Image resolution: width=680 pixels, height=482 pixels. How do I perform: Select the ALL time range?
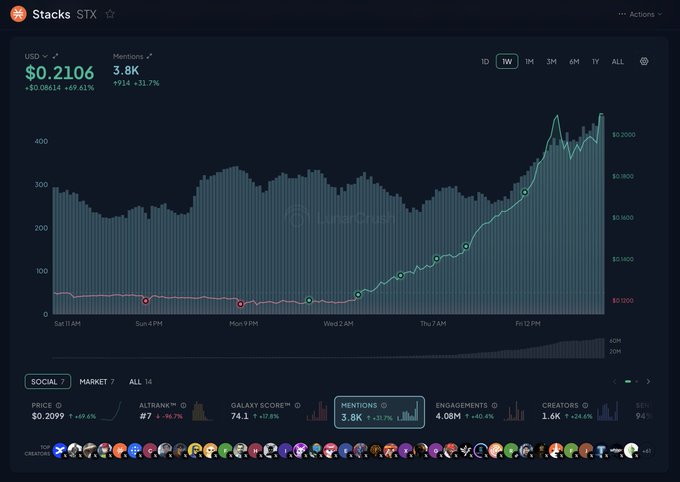point(618,62)
